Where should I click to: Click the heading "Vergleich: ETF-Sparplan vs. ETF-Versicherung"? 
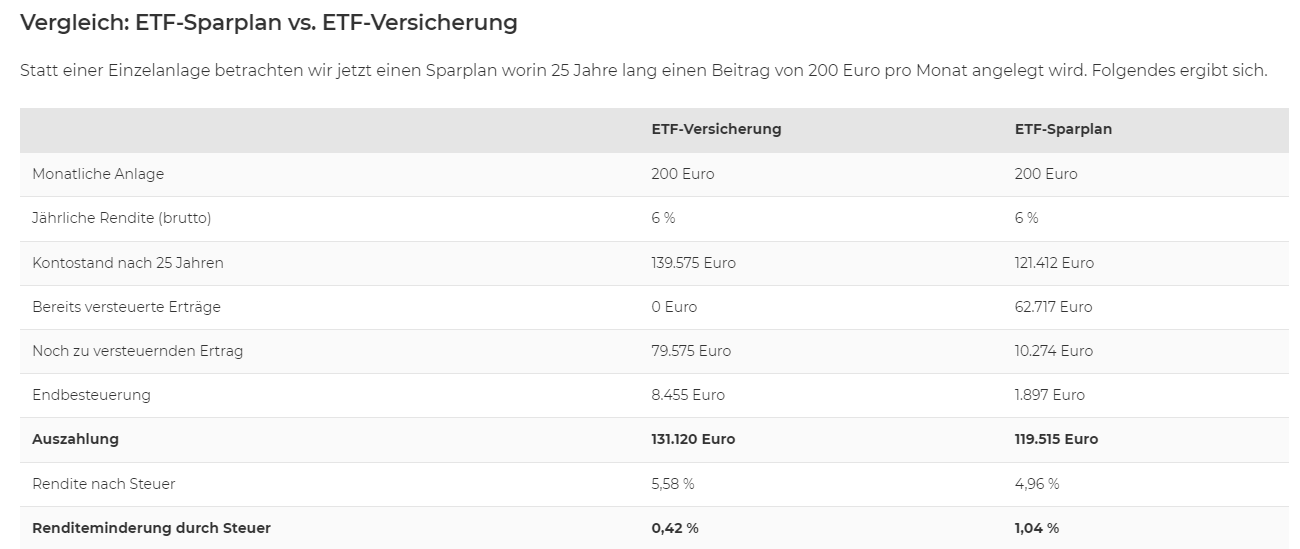click(268, 22)
